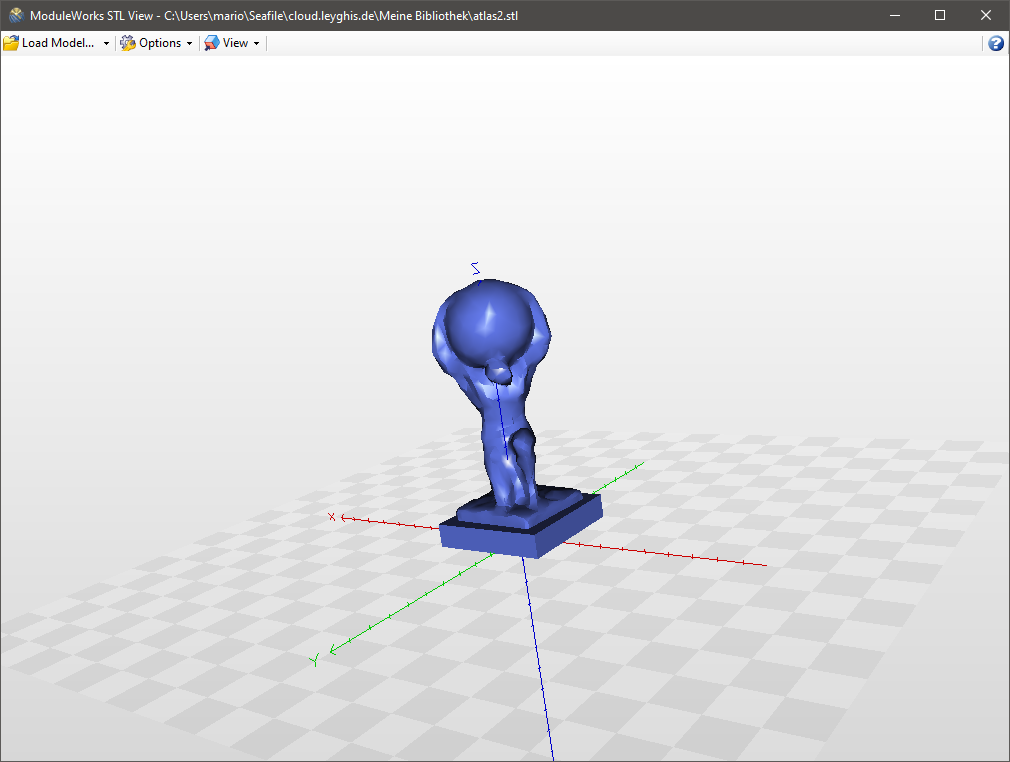Click the View cube icon
Viewport: 1010px width, 762px height.
tap(212, 43)
